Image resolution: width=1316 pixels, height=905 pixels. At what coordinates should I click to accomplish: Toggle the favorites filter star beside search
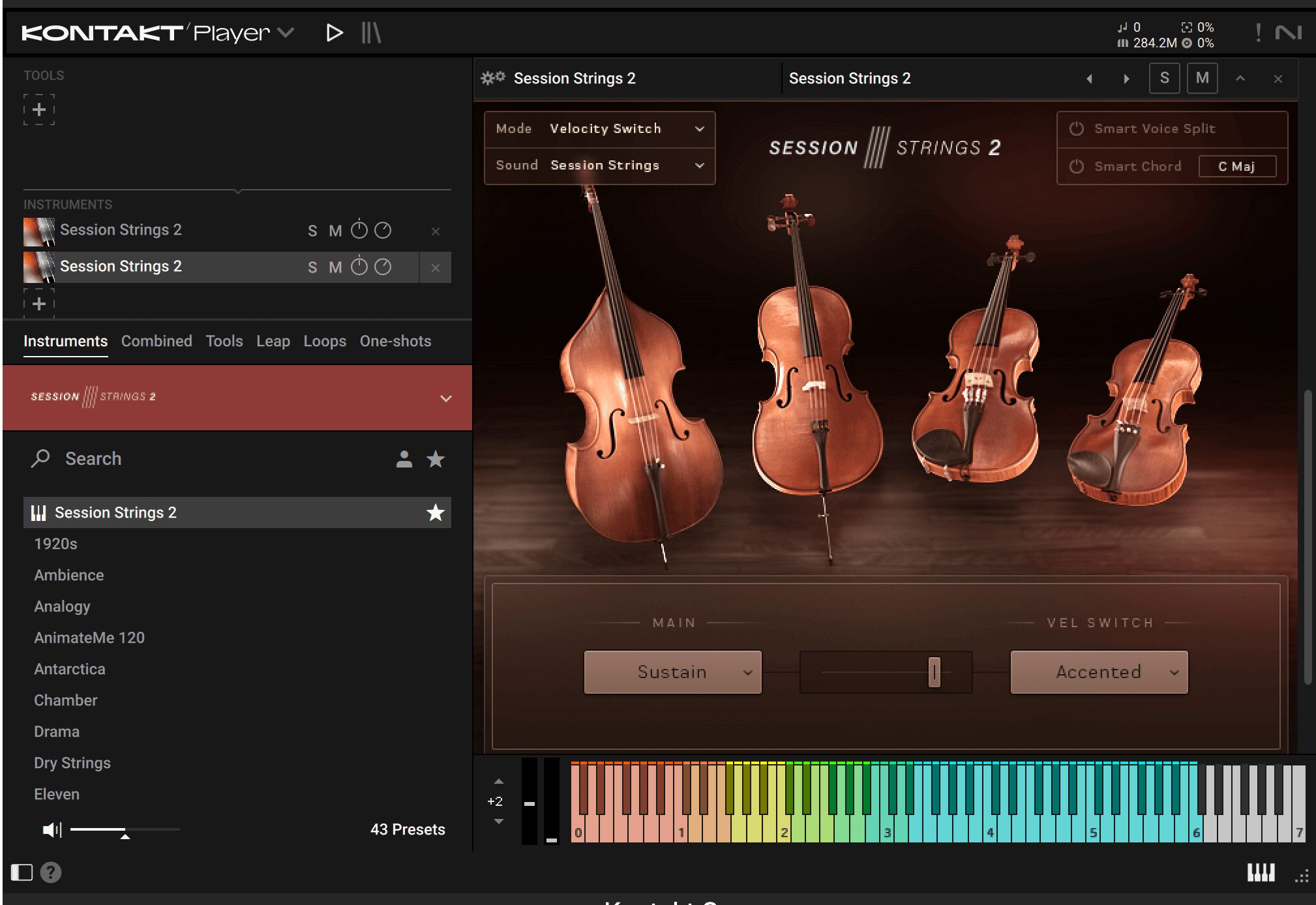point(436,460)
